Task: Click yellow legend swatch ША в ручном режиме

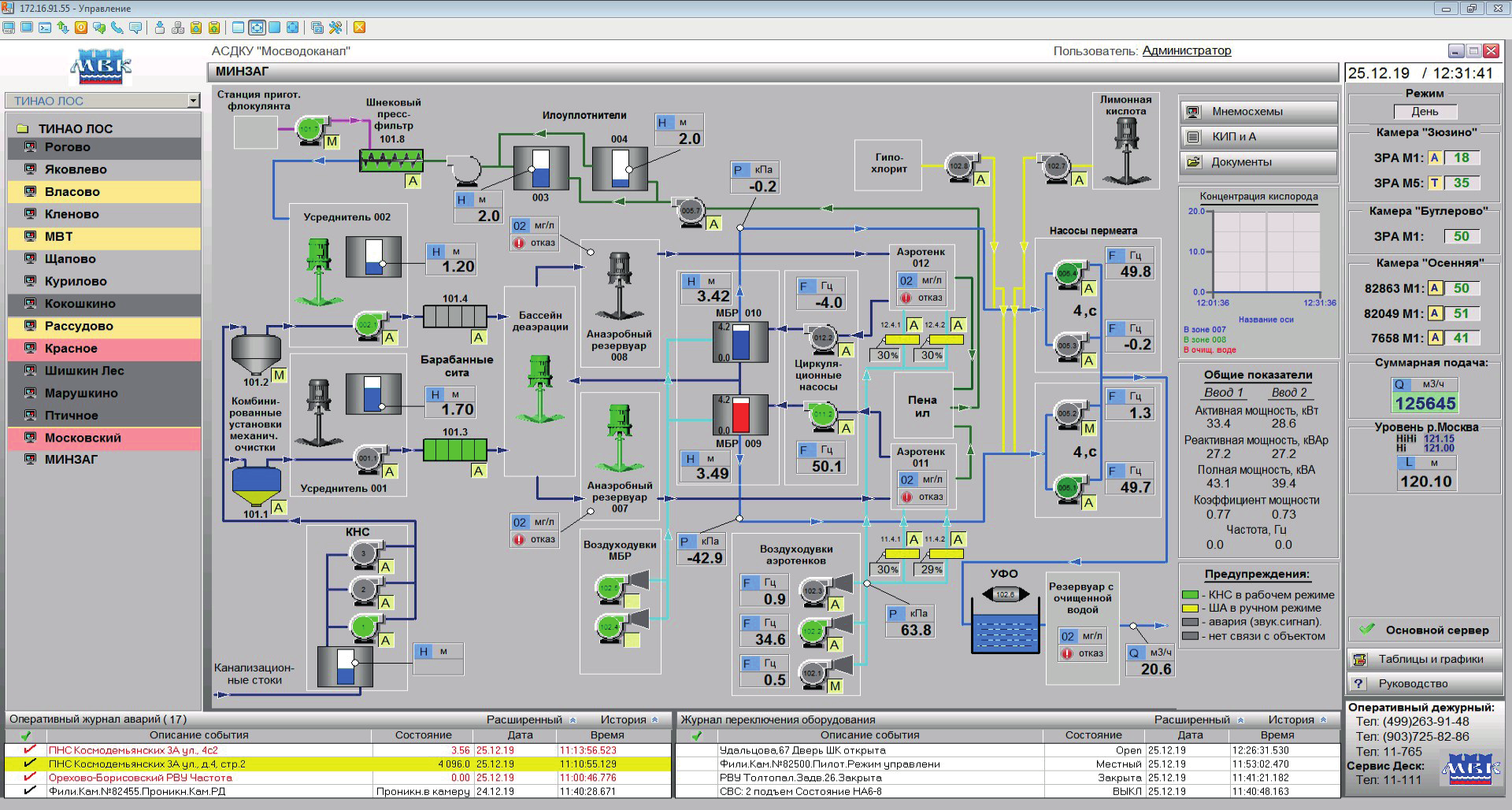Action: pos(1190,608)
